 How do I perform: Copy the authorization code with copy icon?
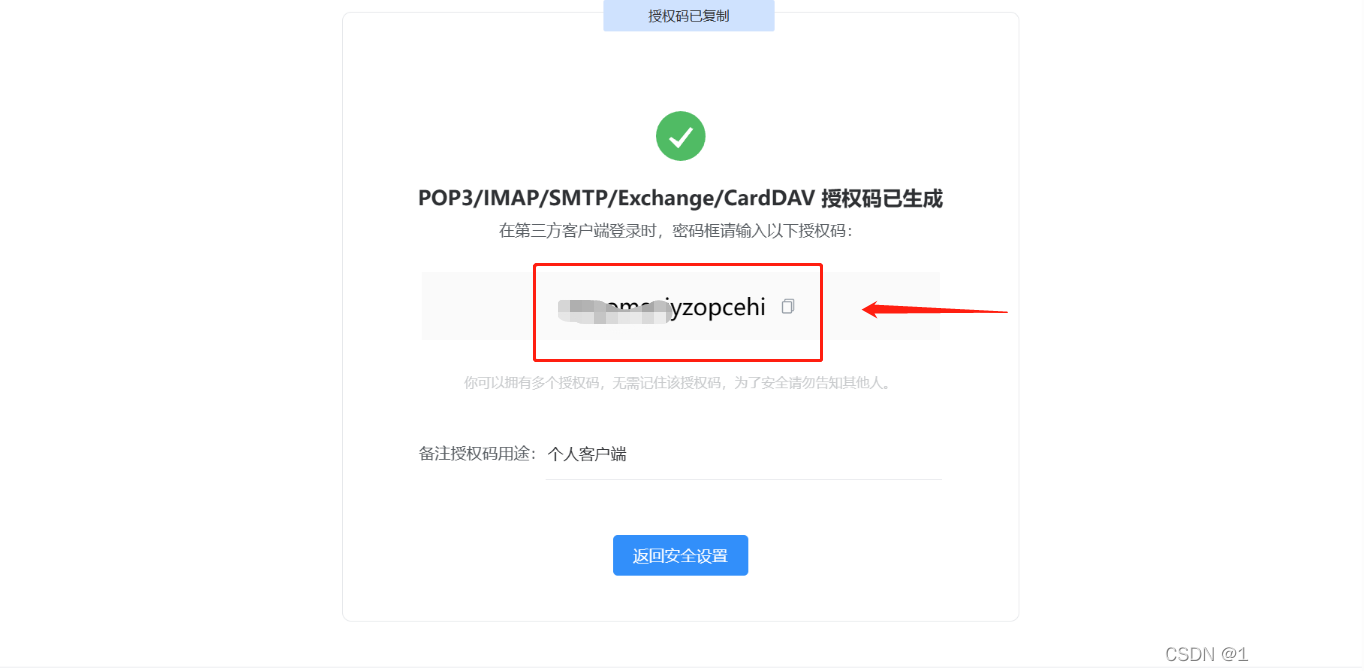[x=788, y=306]
